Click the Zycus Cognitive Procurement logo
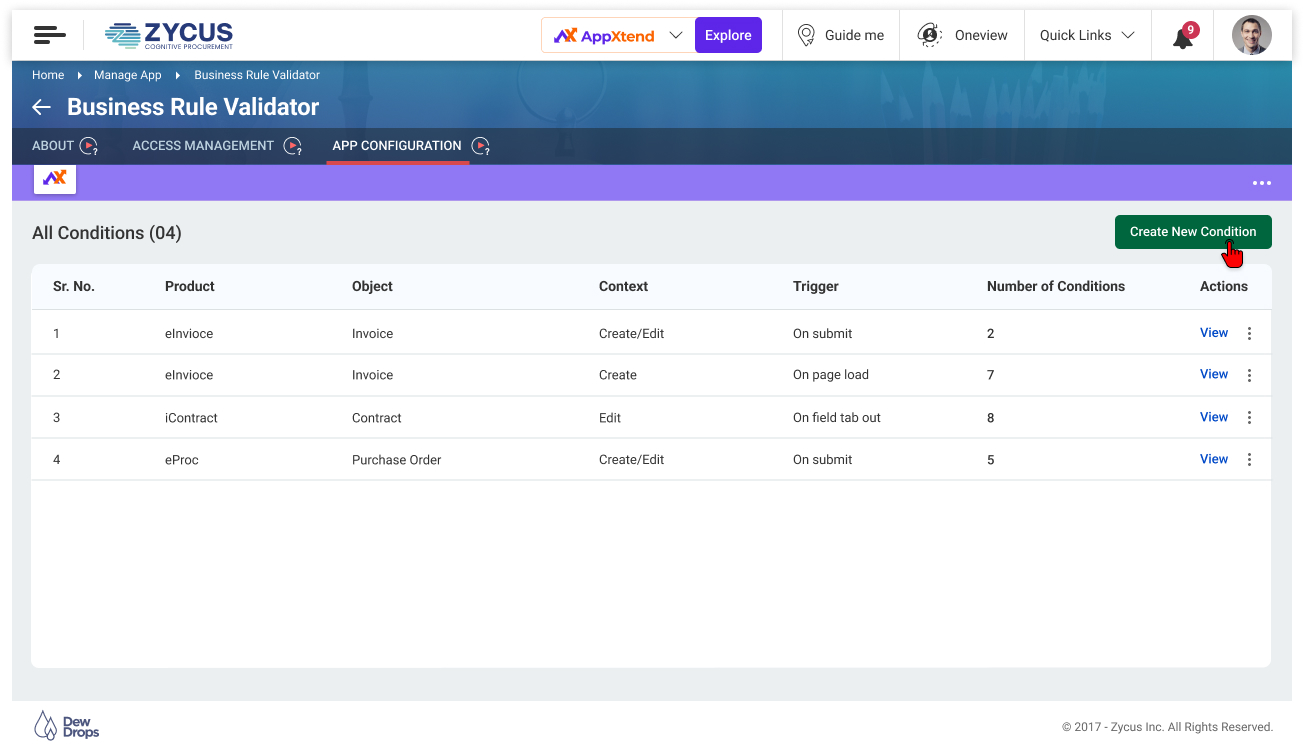 point(169,35)
